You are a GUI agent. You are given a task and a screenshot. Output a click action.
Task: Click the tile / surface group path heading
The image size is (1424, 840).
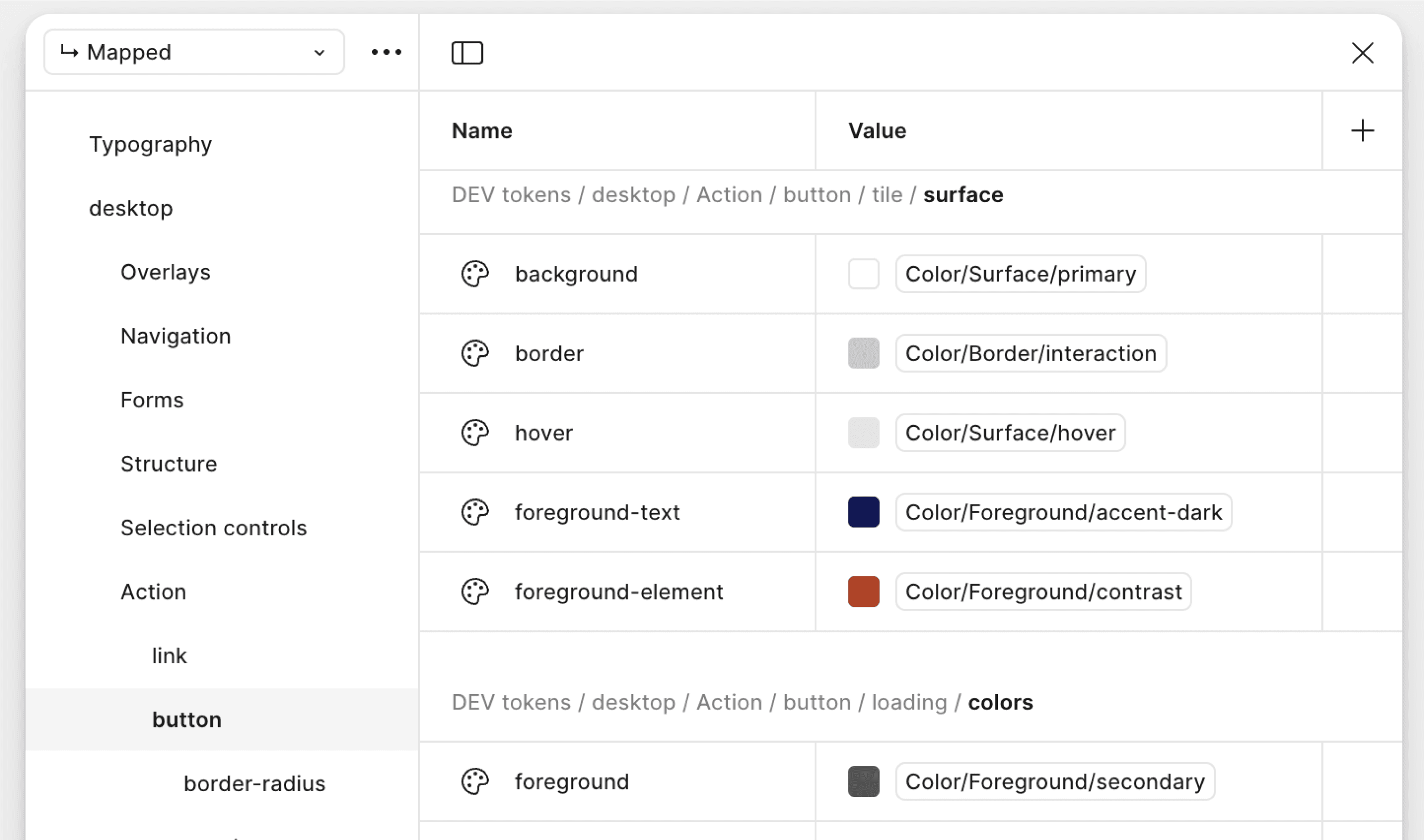727,195
